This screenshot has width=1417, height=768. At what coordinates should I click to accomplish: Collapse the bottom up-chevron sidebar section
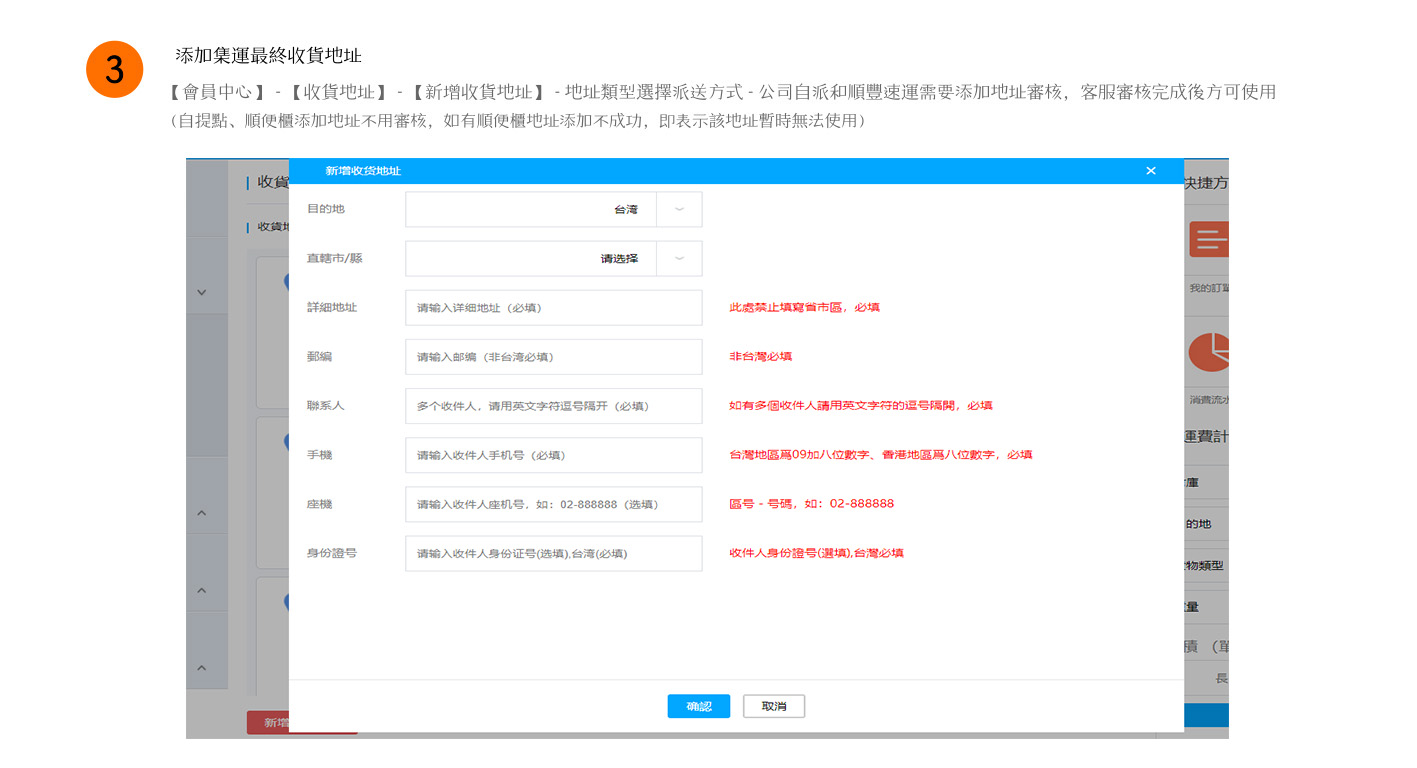click(x=201, y=667)
